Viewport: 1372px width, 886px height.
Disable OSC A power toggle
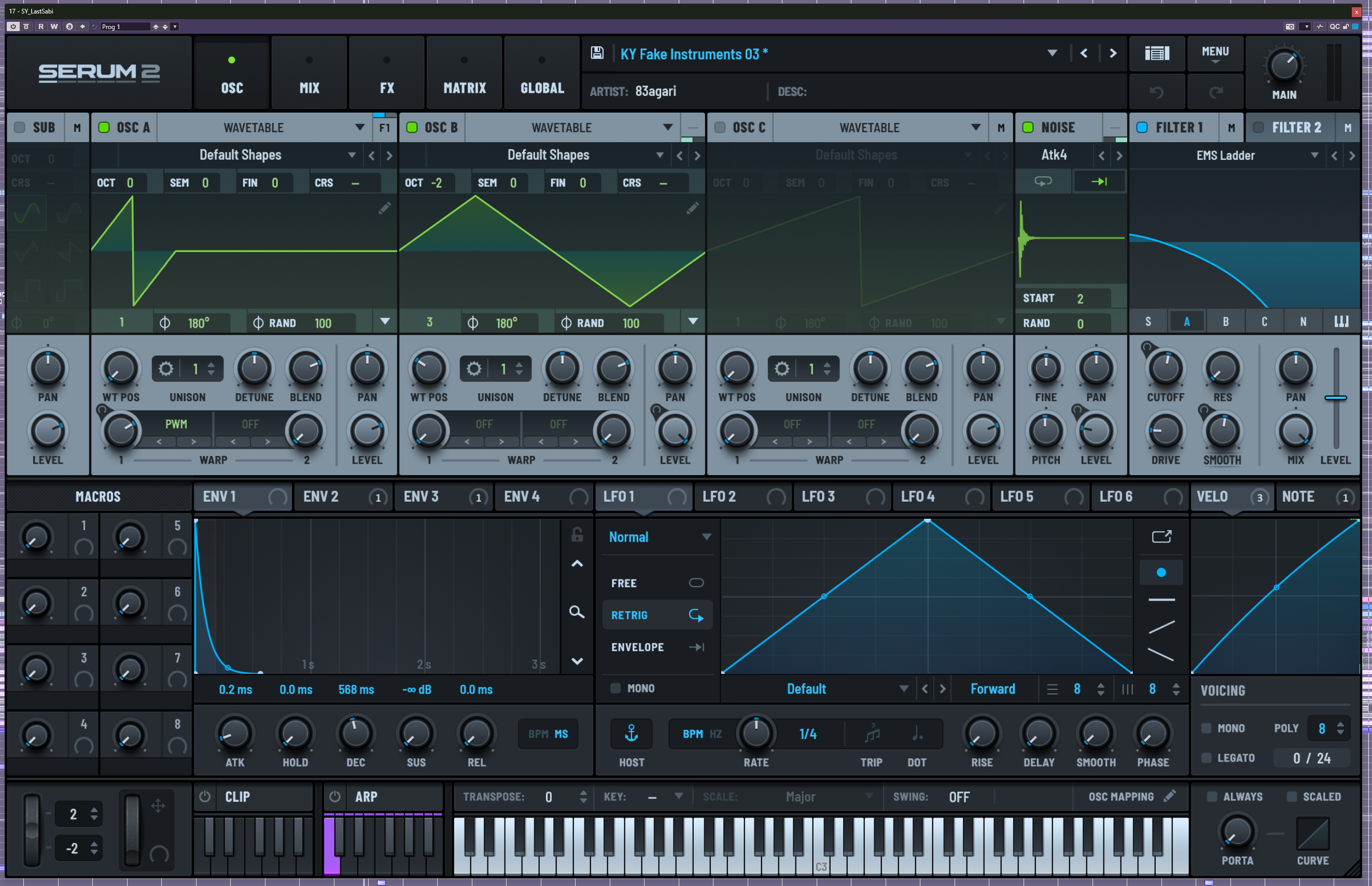(x=104, y=128)
